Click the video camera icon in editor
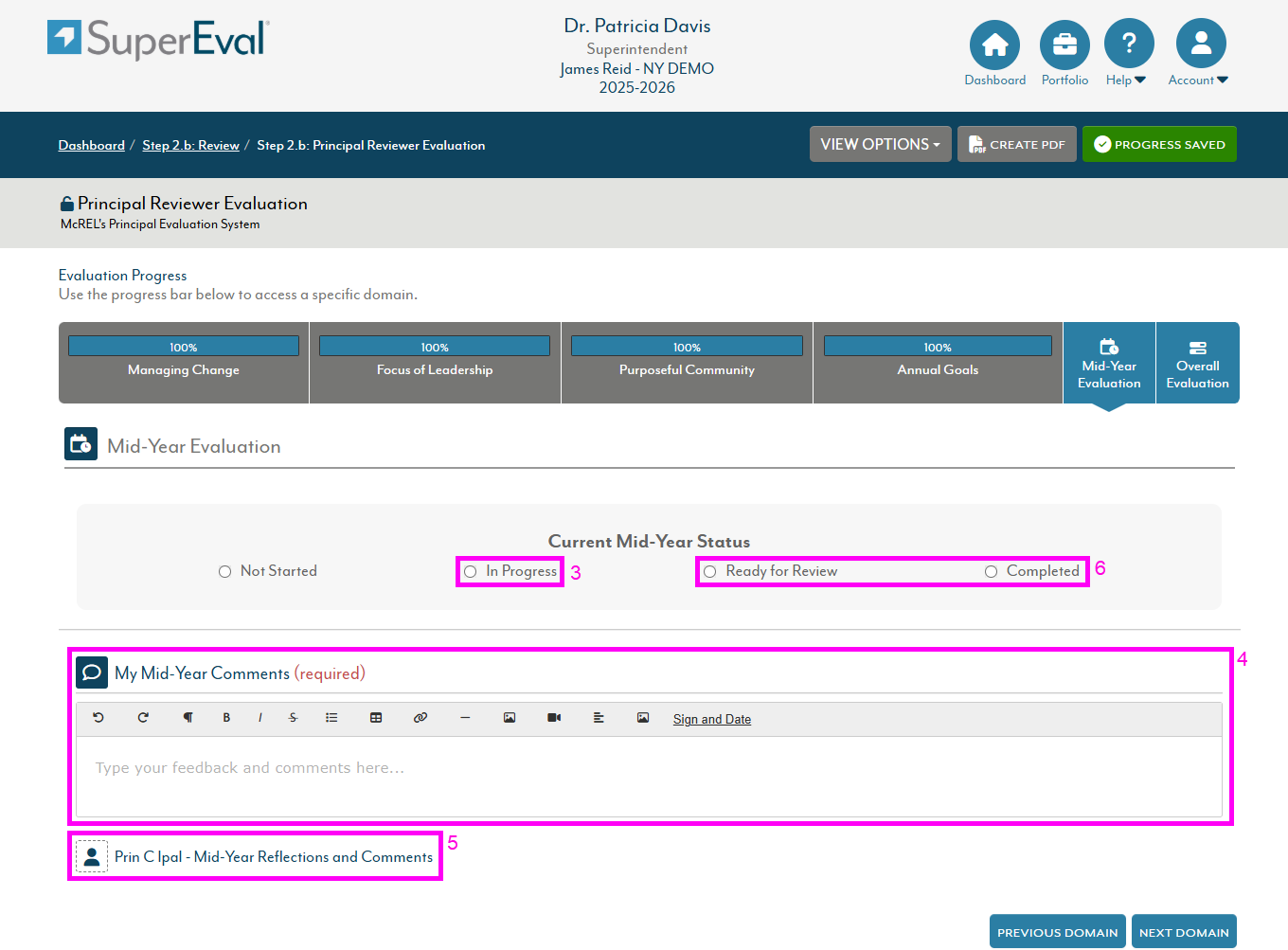Image resolution: width=1288 pixels, height=950 pixels. point(554,718)
